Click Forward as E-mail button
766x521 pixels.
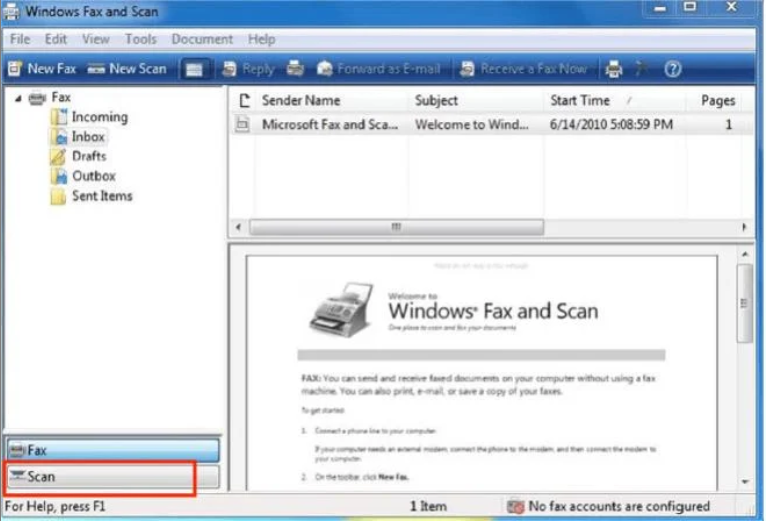pos(379,69)
